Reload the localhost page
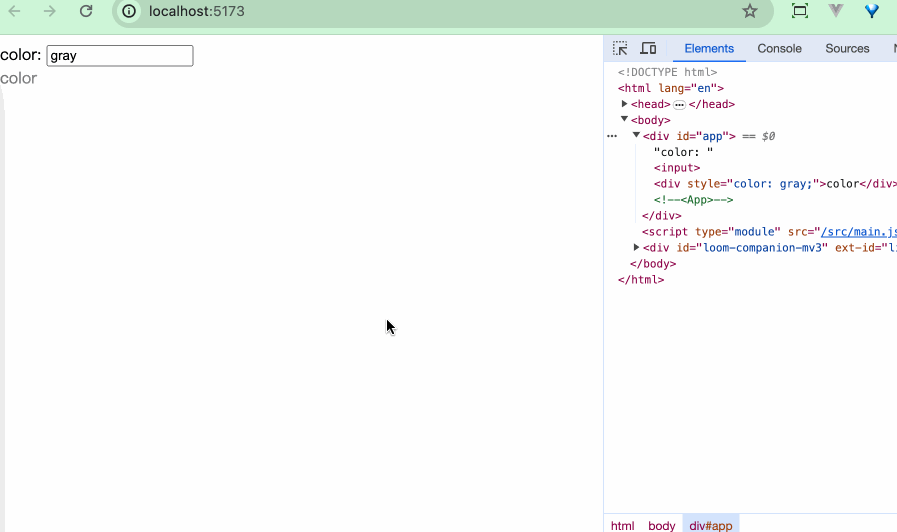897x532 pixels. 86,11
